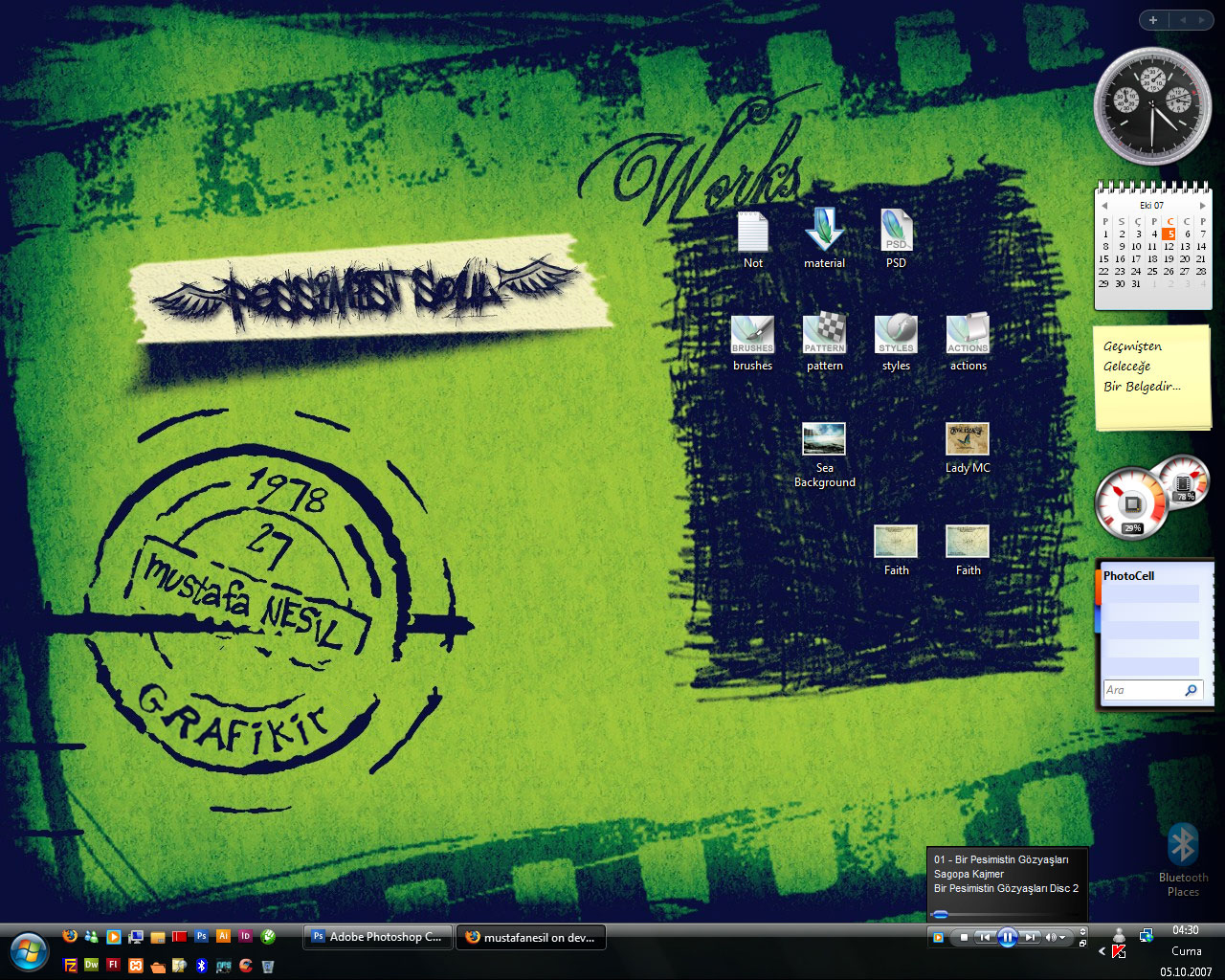Open the Recycle Bin shortcut in Quick Launch

[x=267, y=966]
